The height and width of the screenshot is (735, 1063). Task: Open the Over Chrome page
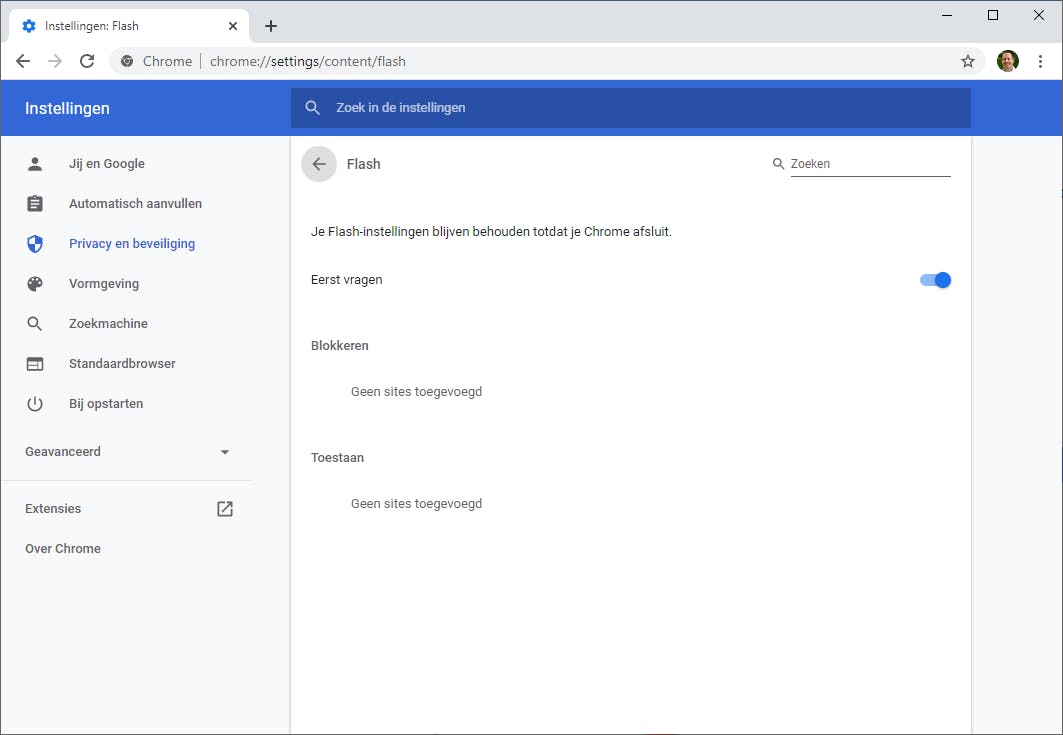[x=63, y=549]
